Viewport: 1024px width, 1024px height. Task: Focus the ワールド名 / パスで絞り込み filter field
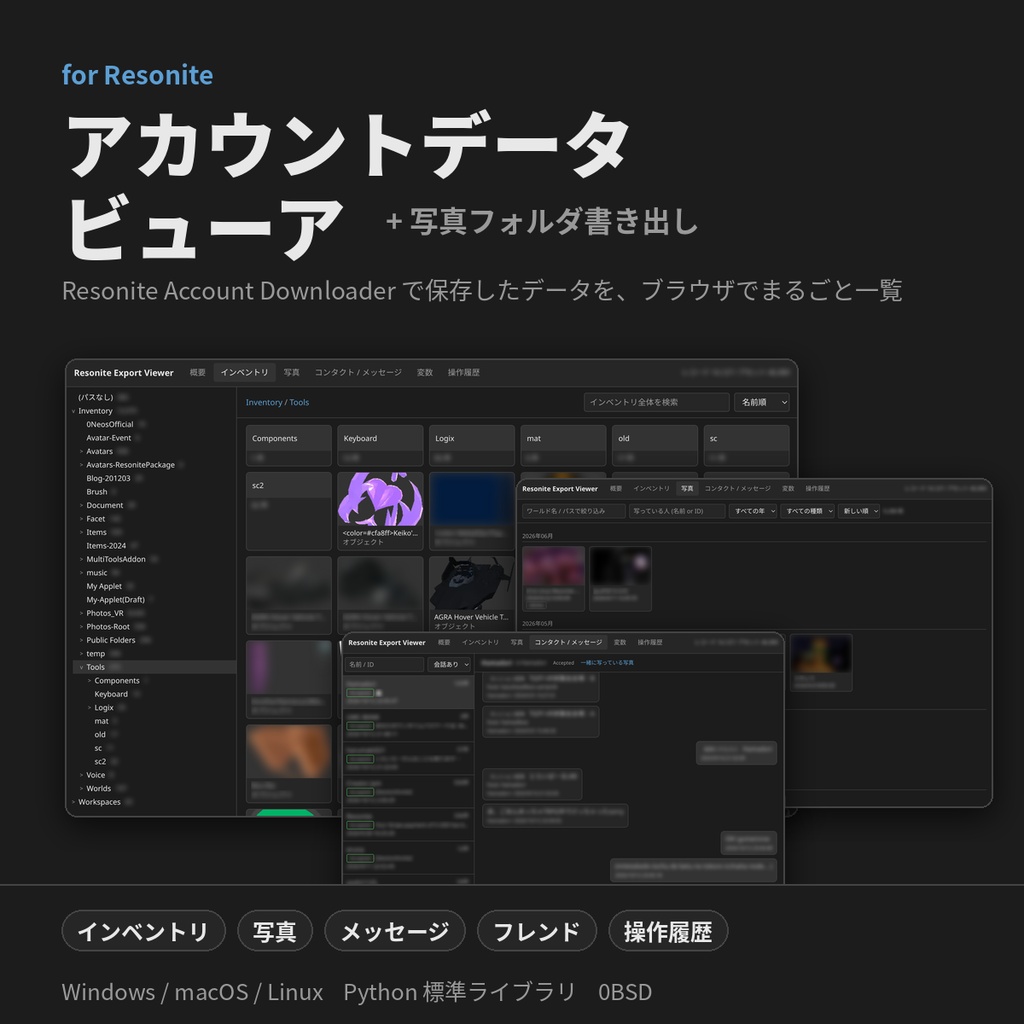[573, 511]
